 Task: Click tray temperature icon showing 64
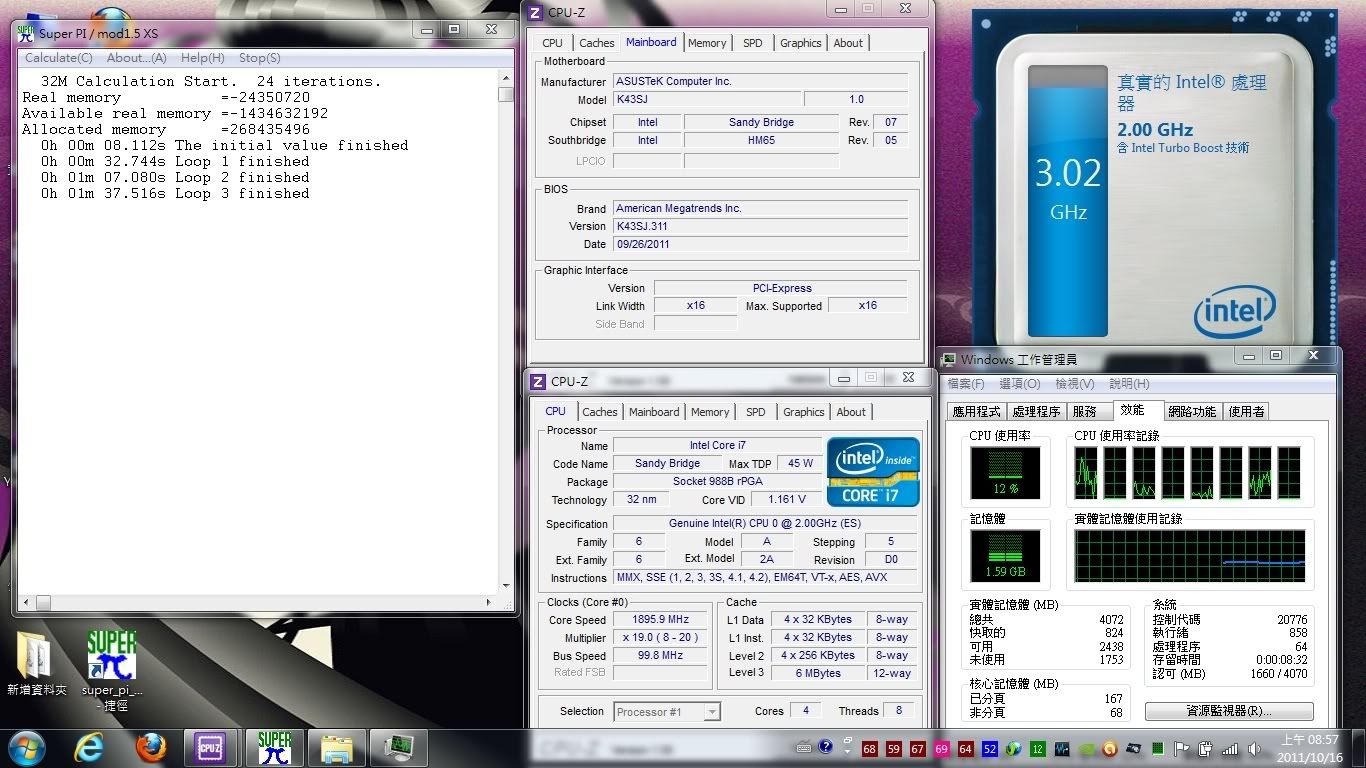(x=965, y=749)
